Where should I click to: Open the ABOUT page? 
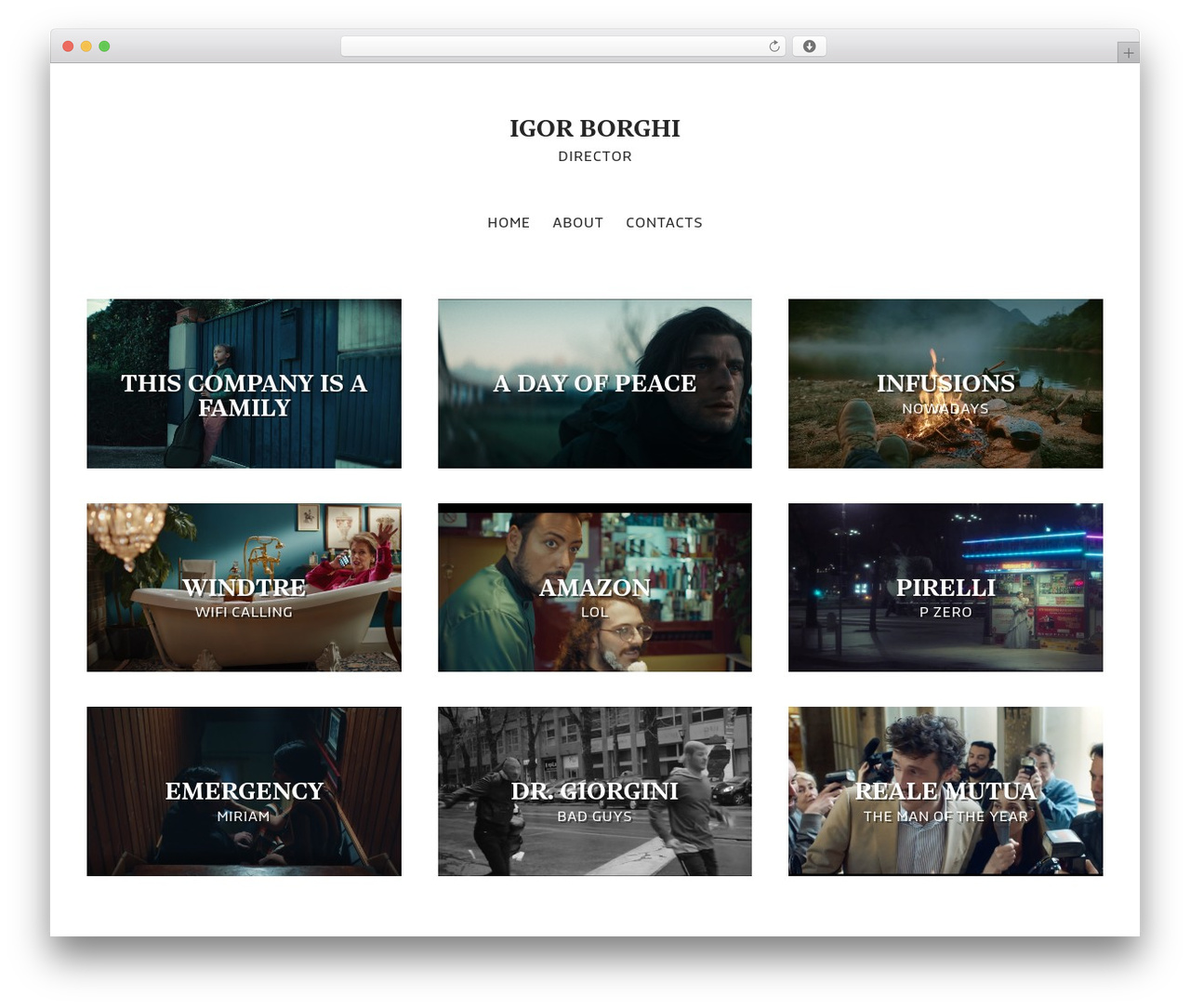pyautogui.click(x=577, y=222)
